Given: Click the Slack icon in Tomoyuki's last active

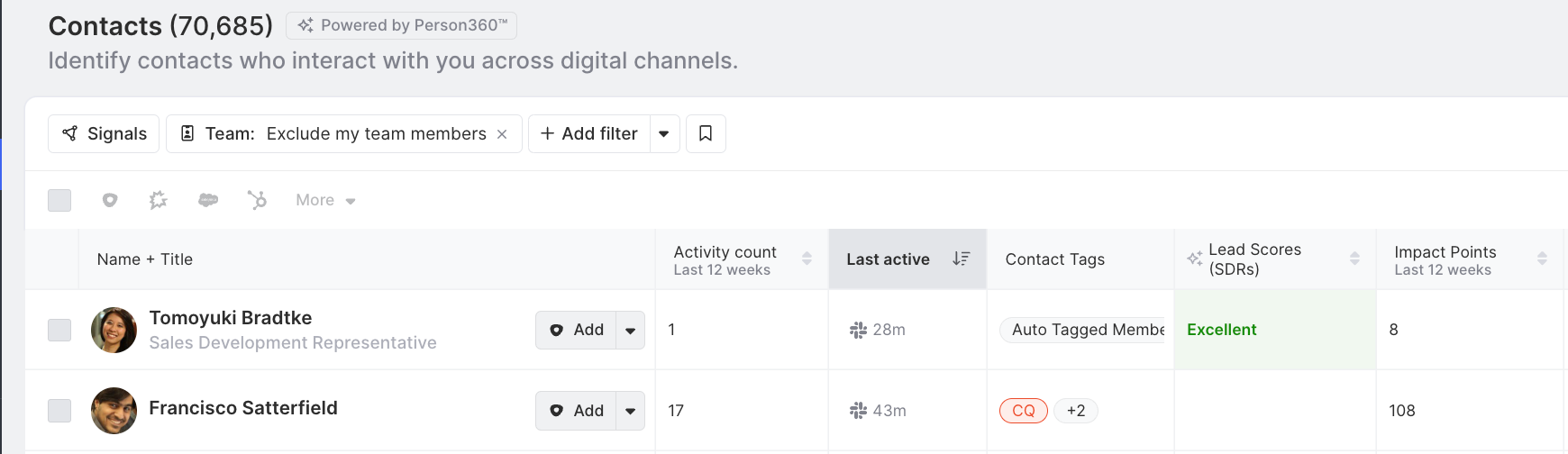Looking at the screenshot, I should 858,330.
